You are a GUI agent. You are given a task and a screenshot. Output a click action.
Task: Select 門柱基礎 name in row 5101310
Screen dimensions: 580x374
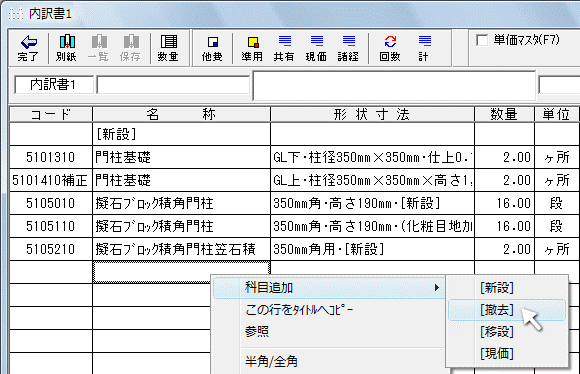[181, 157]
